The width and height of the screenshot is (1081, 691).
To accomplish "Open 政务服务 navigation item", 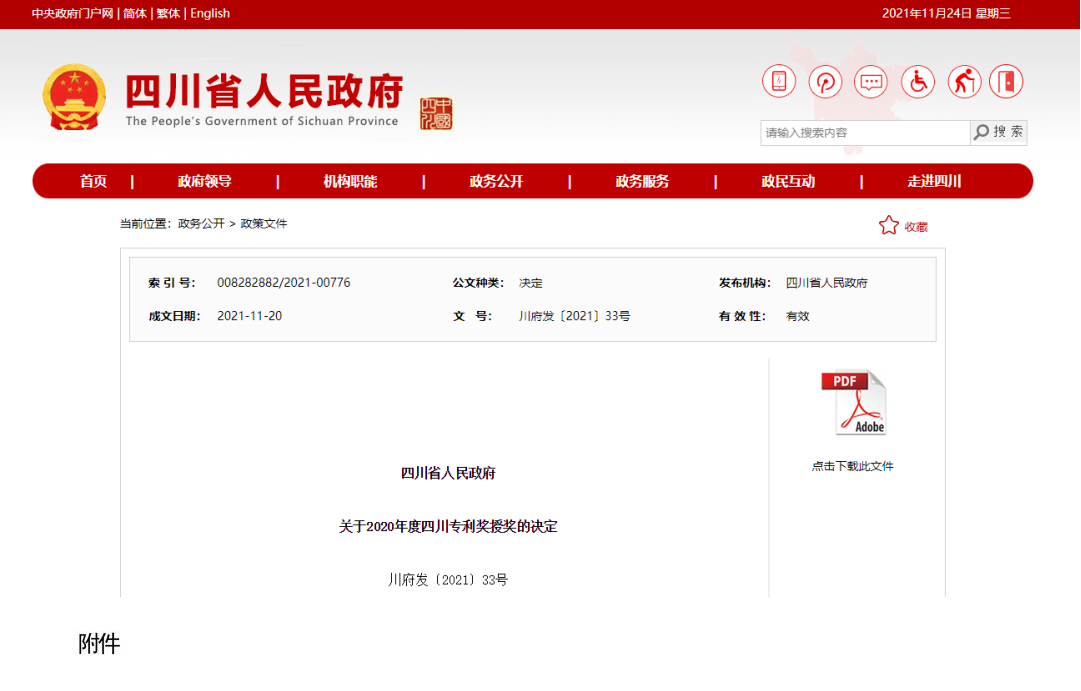I will pos(643,181).
